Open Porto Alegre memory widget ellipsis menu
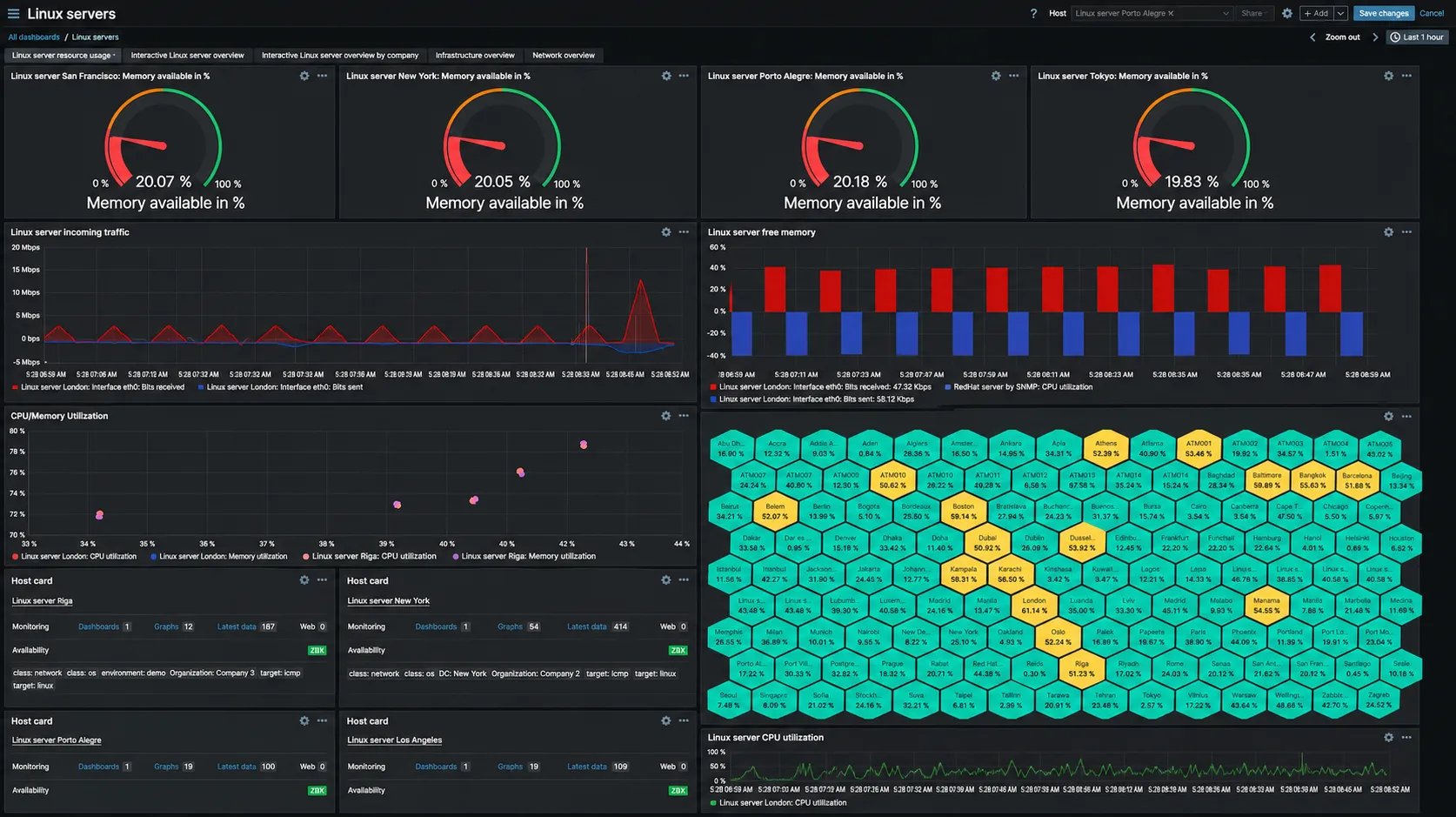Viewport: 1456px width, 817px height. click(1014, 77)
